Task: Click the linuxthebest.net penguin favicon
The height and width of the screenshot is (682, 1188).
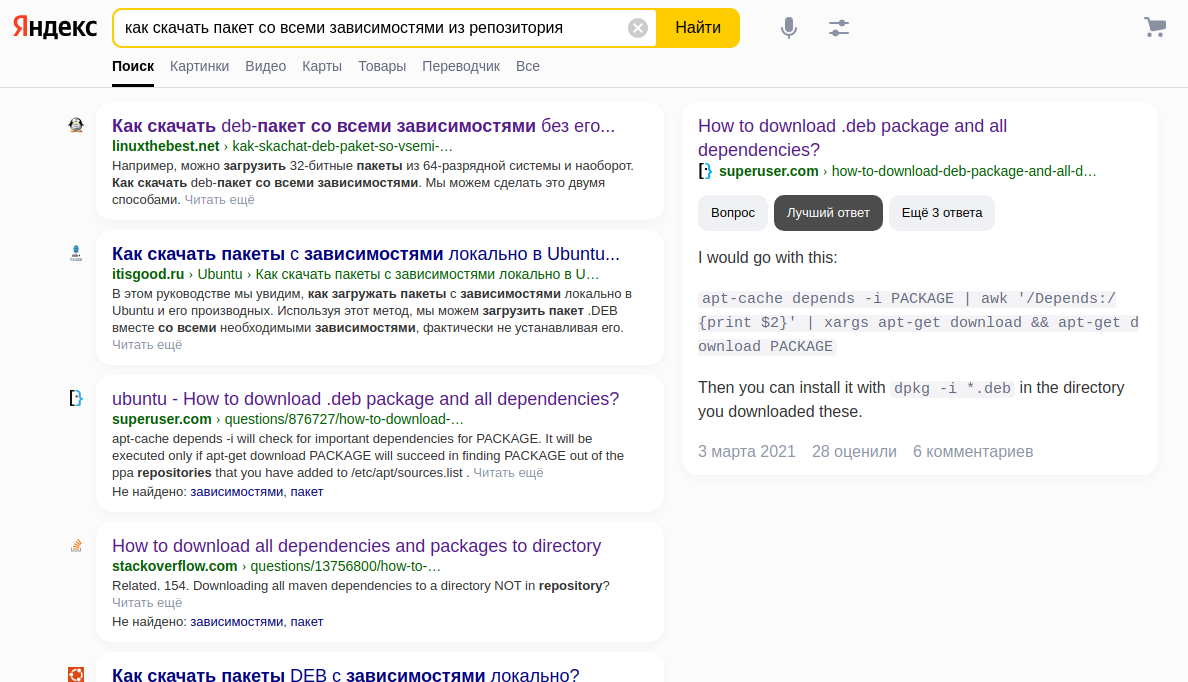Action: [76, 126]
